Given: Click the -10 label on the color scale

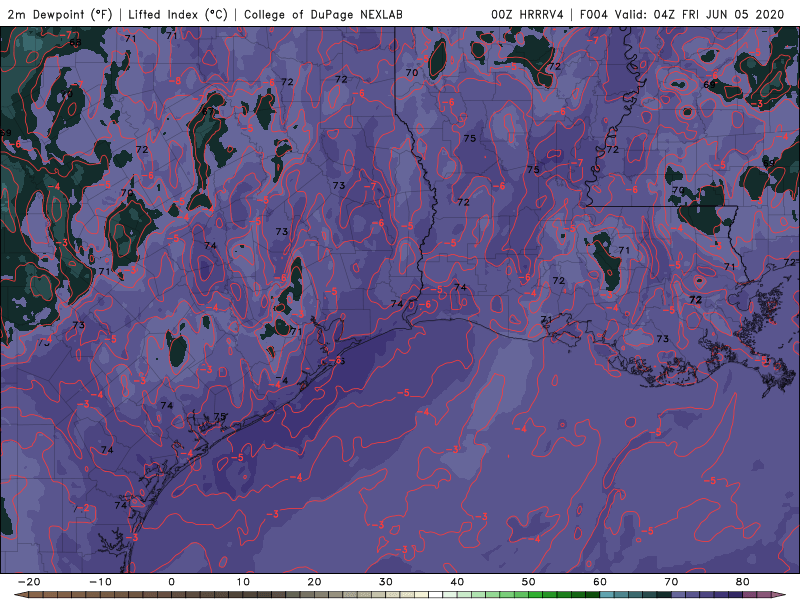Looking at the screenshot, I should click(100, 582).
